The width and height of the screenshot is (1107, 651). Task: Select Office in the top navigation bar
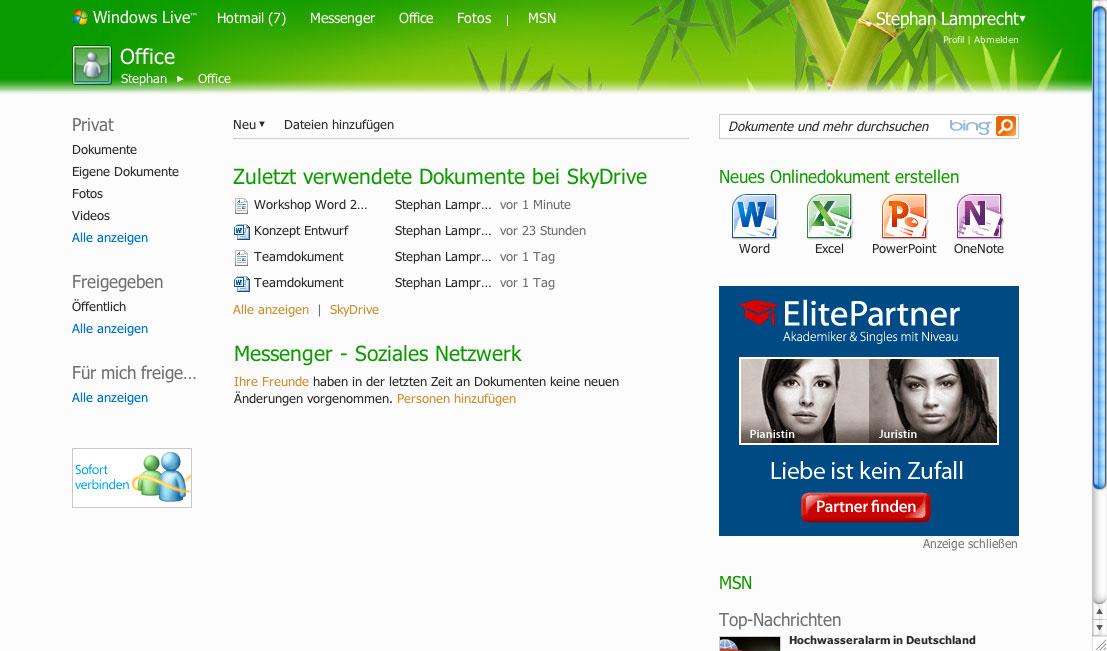[x=416, y=18]
